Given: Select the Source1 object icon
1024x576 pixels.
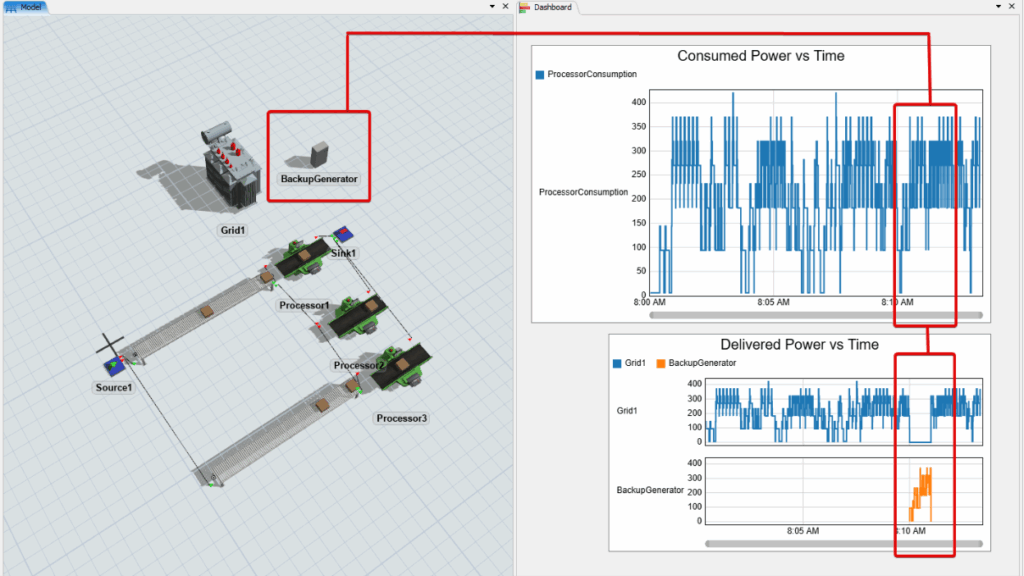Looking at the screenshot, I should 116,365.
